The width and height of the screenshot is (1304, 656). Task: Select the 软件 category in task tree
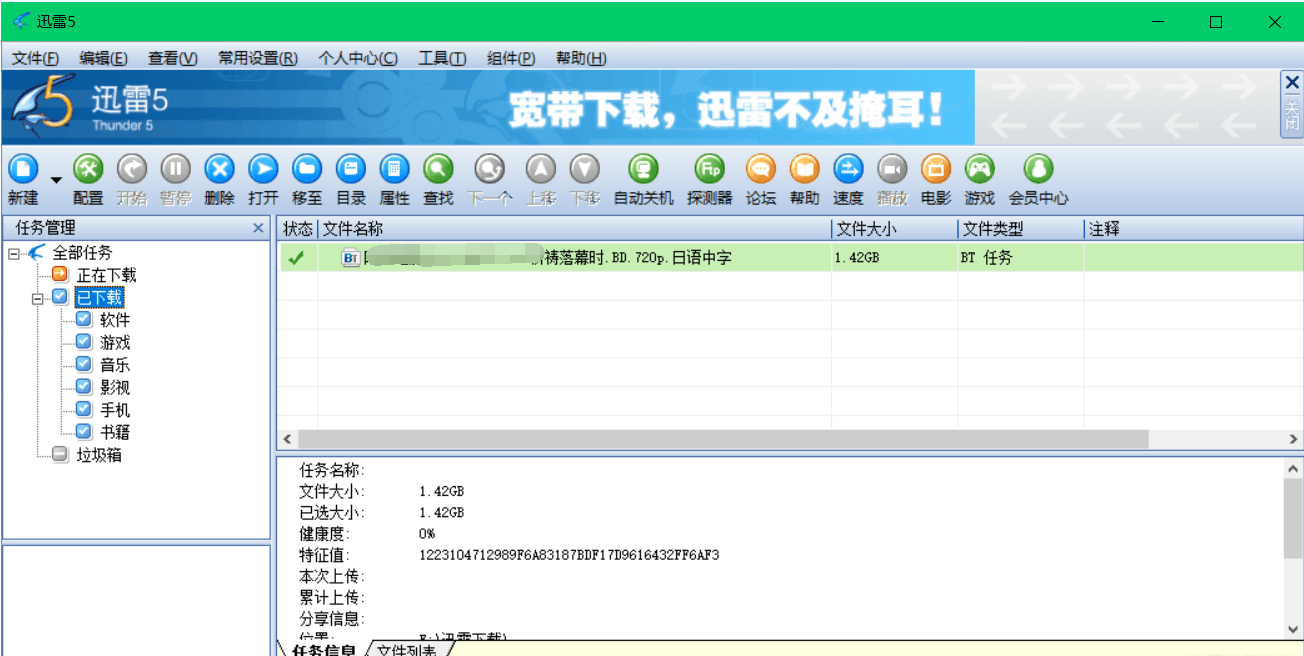pos(114,320)
